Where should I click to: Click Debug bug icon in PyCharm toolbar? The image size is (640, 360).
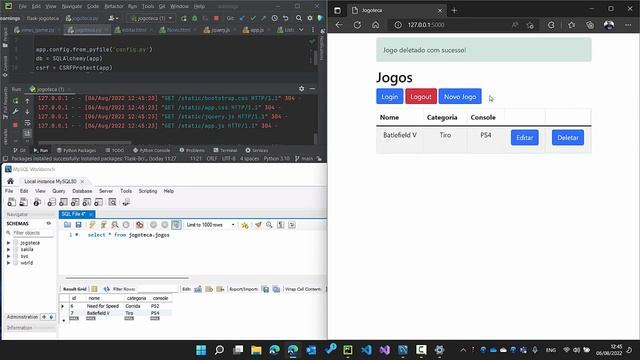(x=195, y=18)
